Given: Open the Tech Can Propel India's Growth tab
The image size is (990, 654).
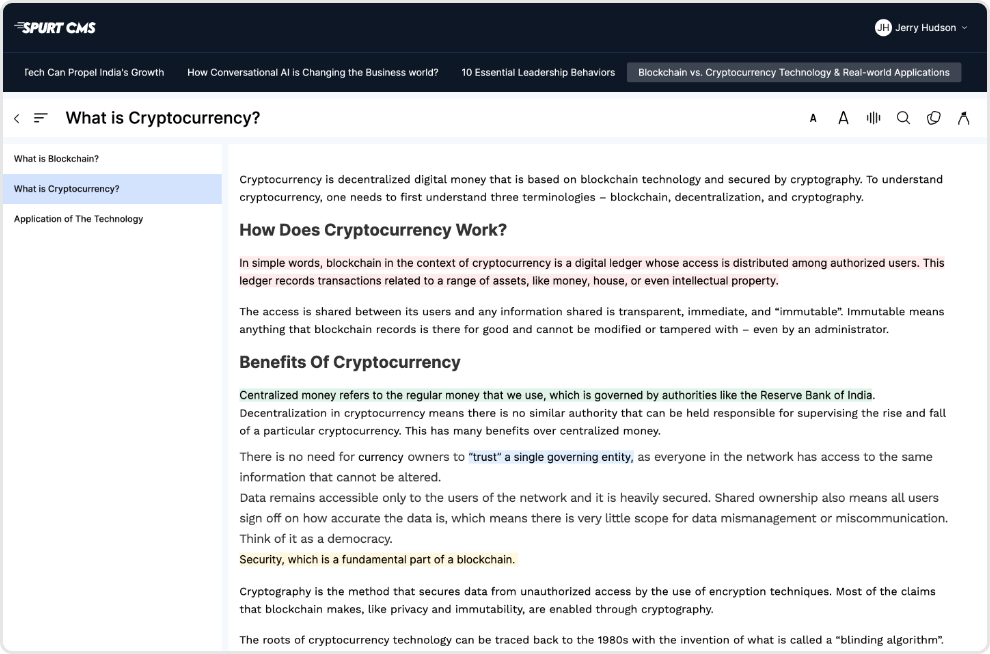Looking at the screenshot, I should 93,73.
